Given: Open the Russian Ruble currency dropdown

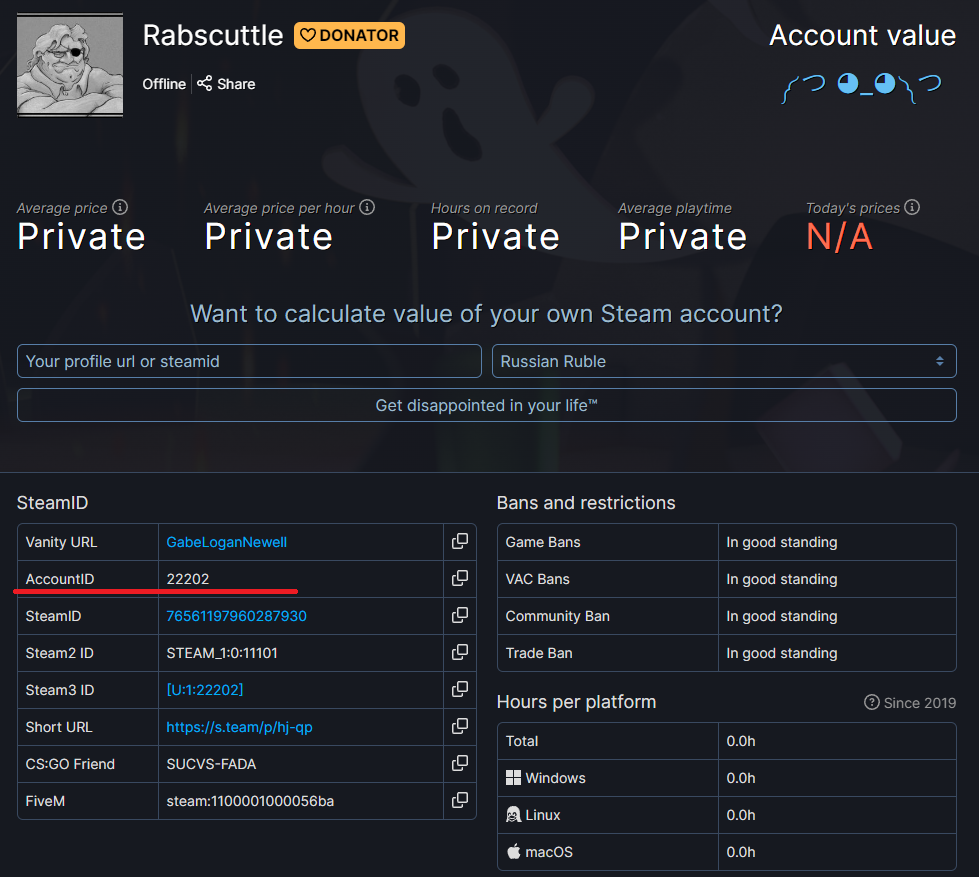Looking at the screenshot, I should [724, 361].
